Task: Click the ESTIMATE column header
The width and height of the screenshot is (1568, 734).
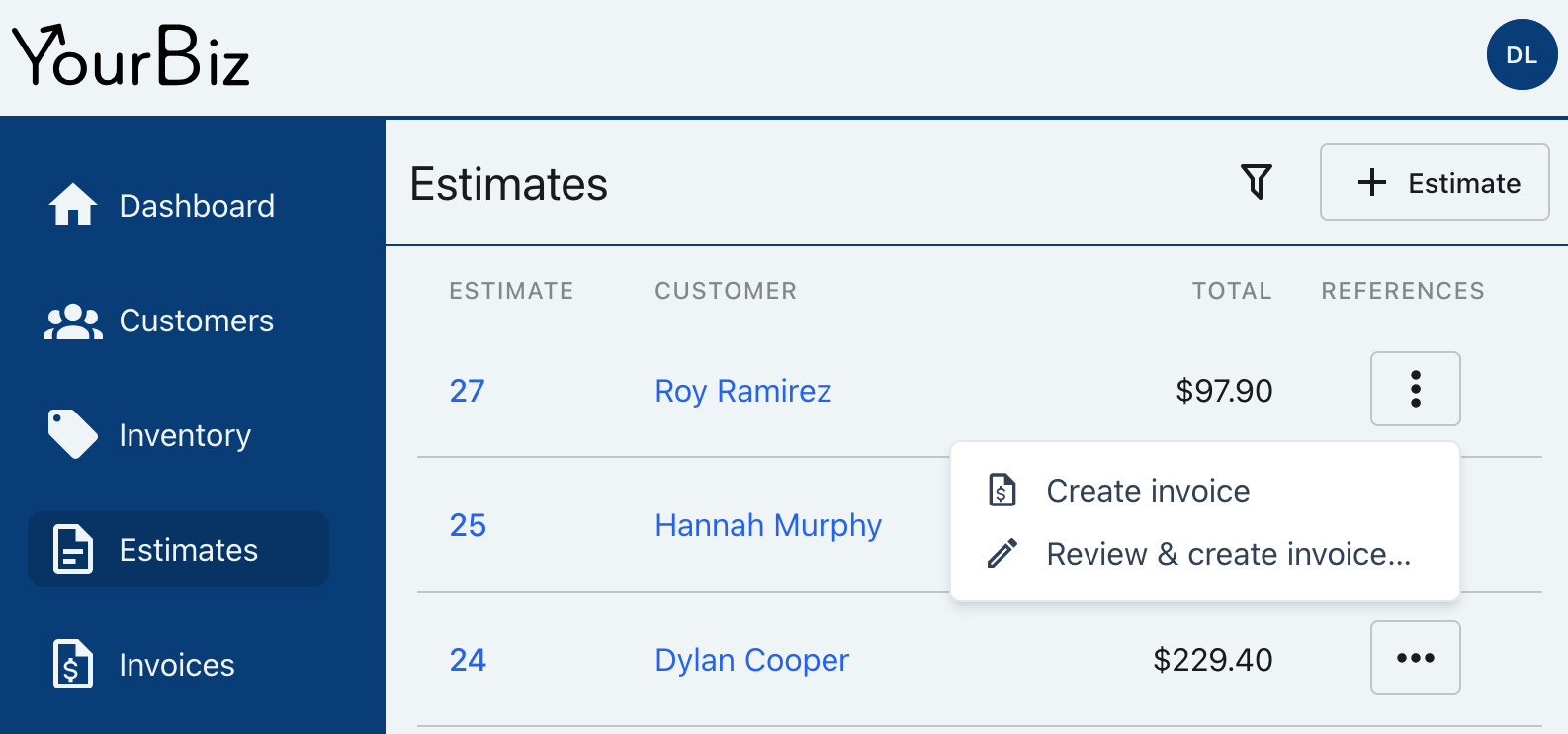Action: coord(511,291)
